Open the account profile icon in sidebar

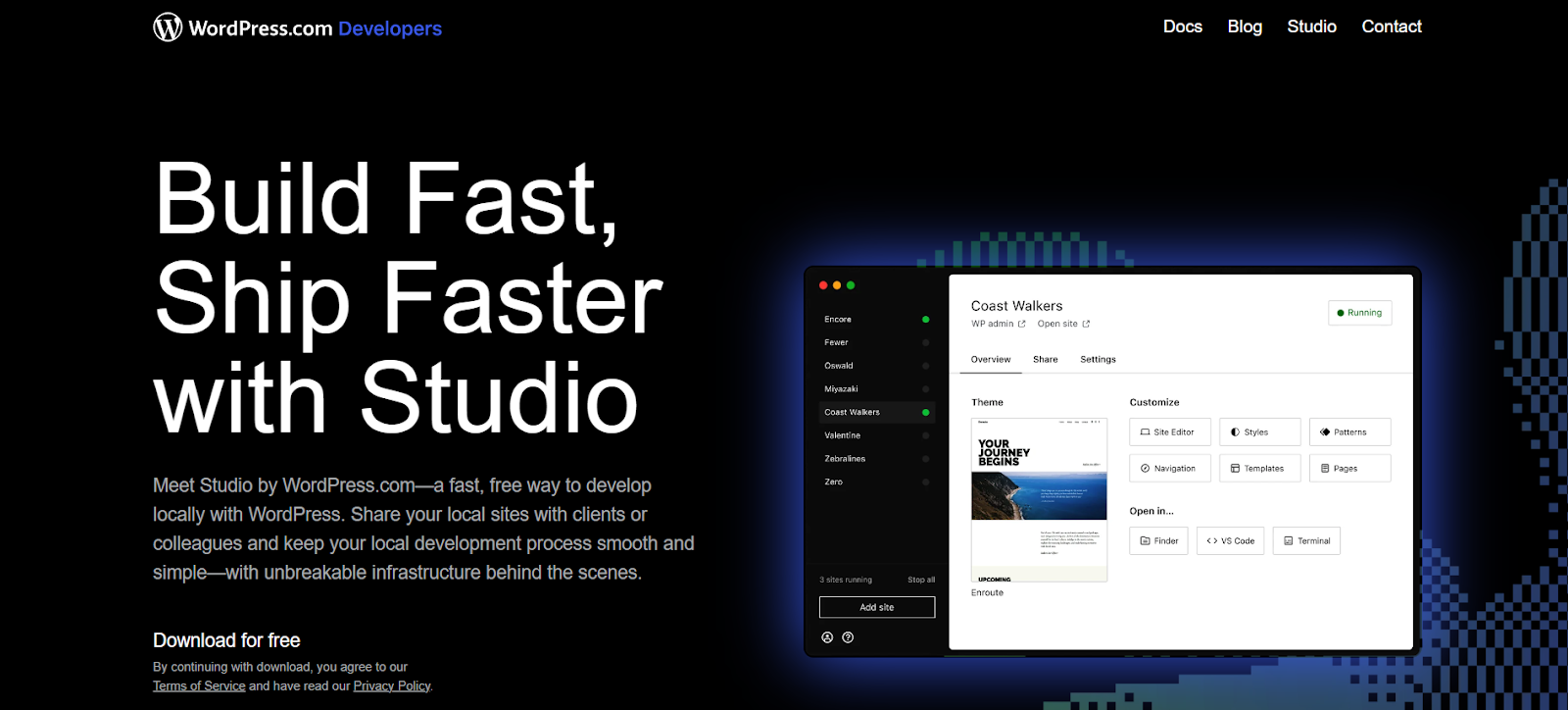pyautogui.click(x=827, y=637)
